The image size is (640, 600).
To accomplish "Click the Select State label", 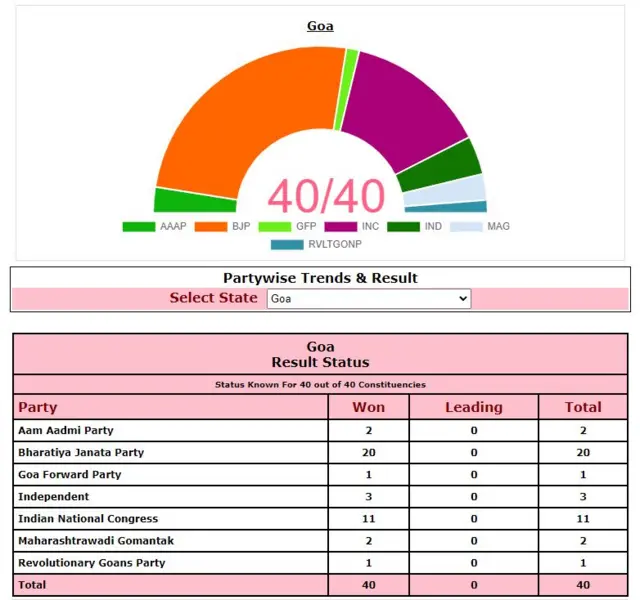I will [x=213, y=298].
